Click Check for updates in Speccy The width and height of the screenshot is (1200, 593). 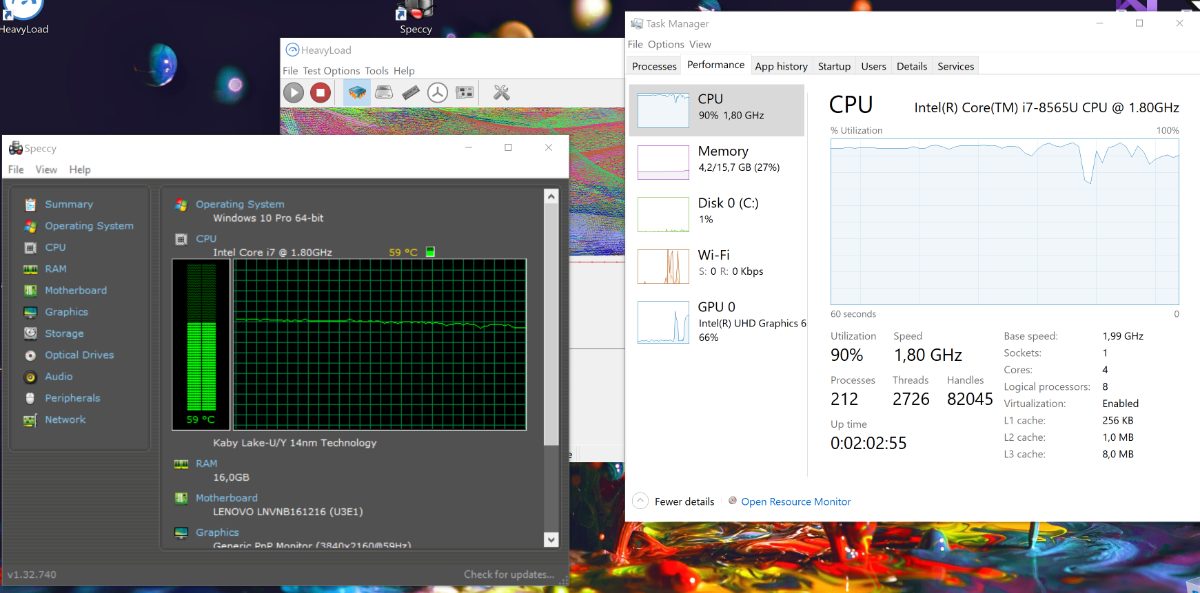[x=508, y=575]
